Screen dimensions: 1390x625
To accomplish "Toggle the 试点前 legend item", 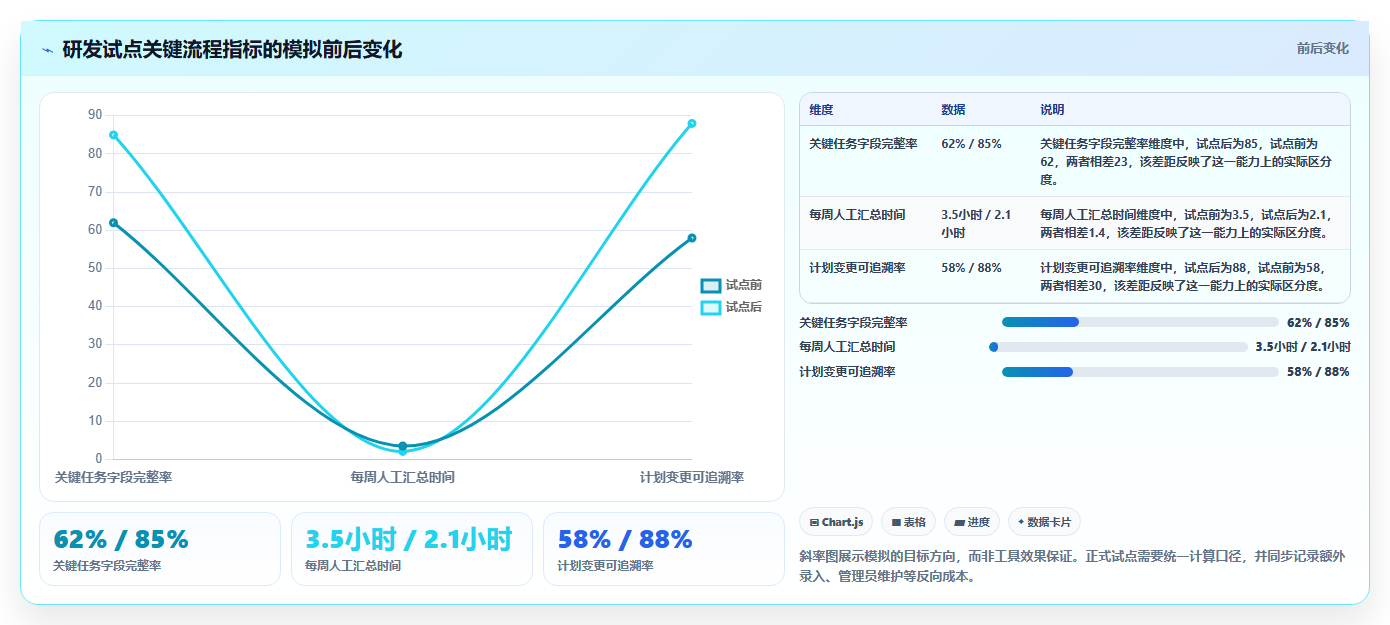I will [732, 286].
